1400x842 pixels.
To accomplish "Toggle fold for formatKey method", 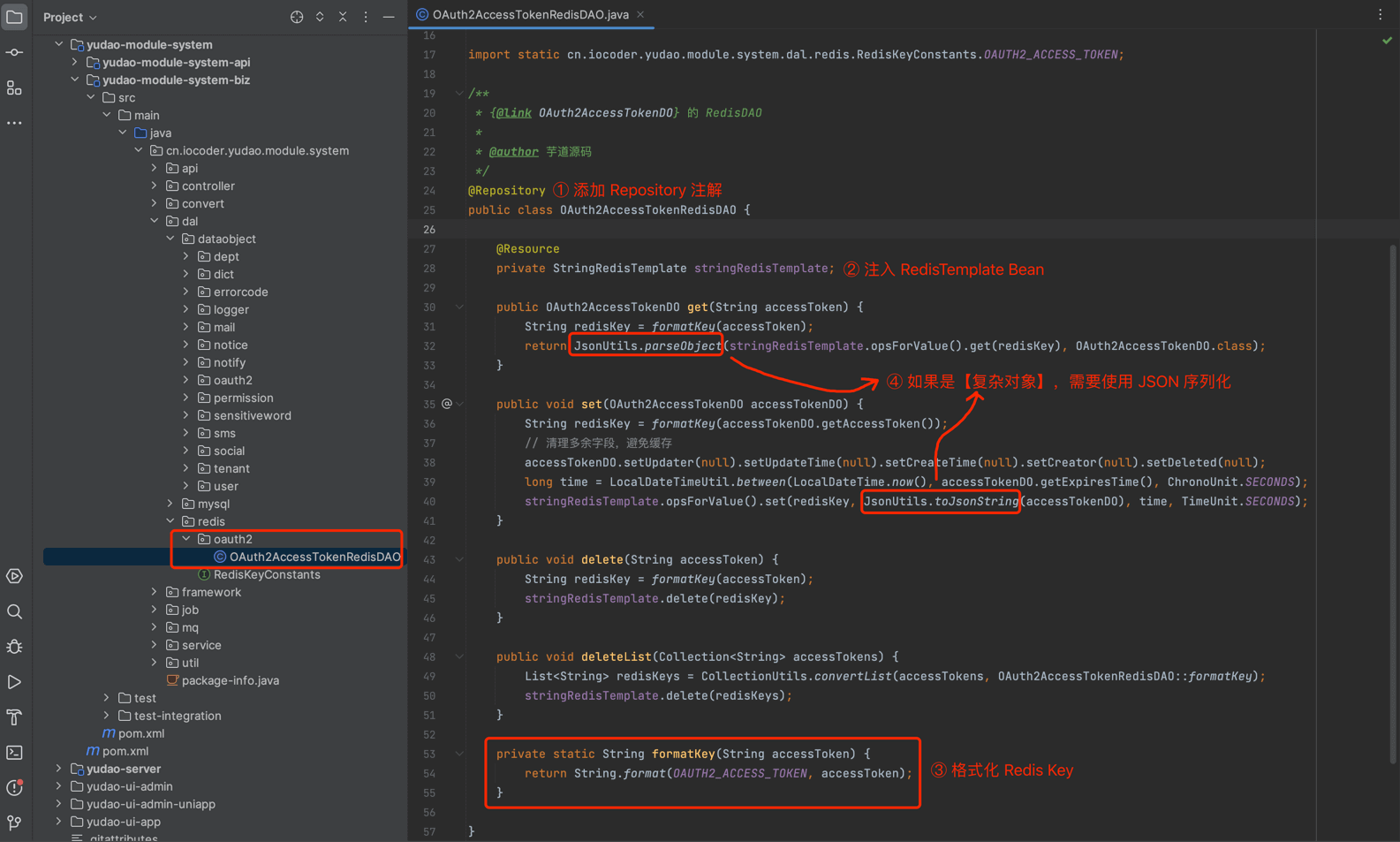I will coord(459,755).
